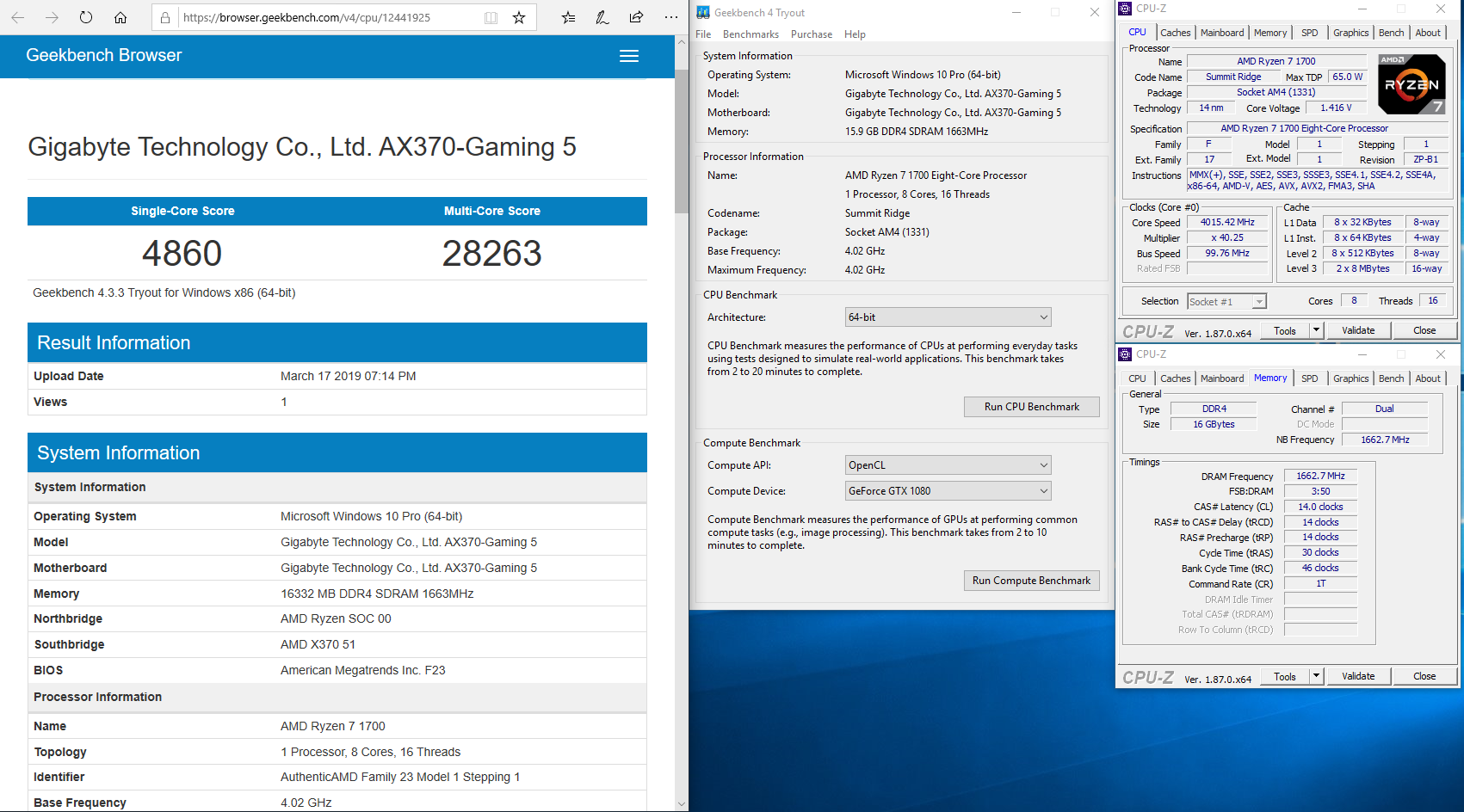The image size is (1464, 812).
Task: Open the Purchase menu in Geekbench
Action: [x=812, y=34]
